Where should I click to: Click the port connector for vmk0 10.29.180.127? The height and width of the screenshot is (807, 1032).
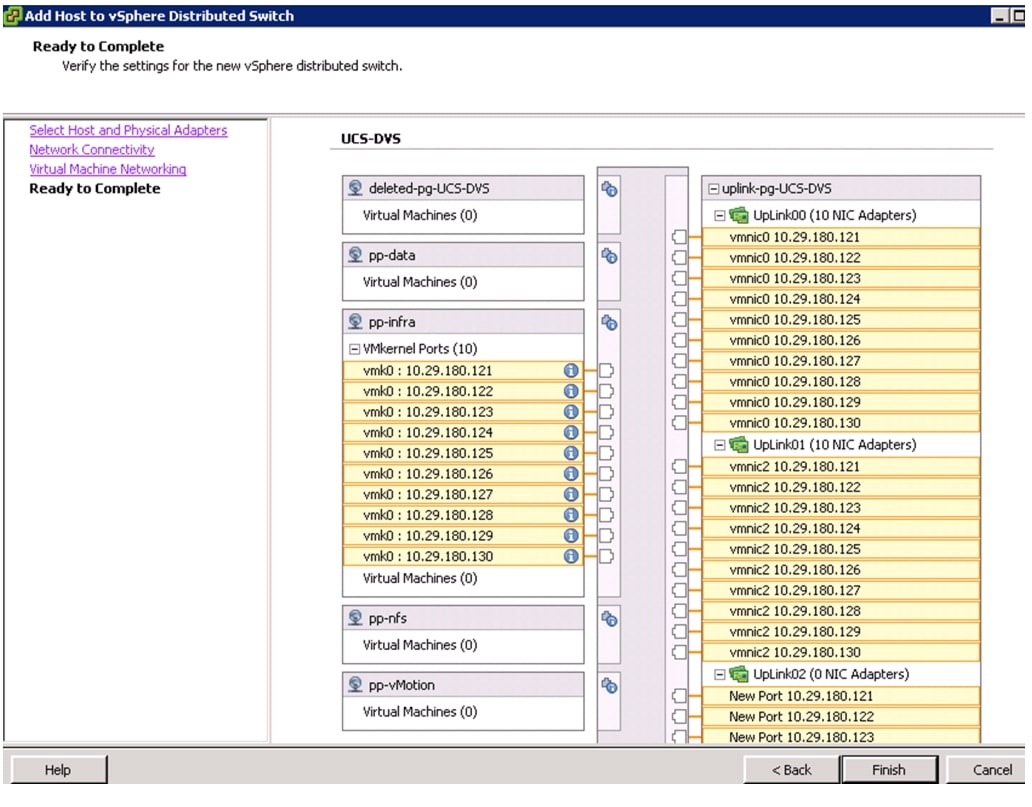pos(606,494)
